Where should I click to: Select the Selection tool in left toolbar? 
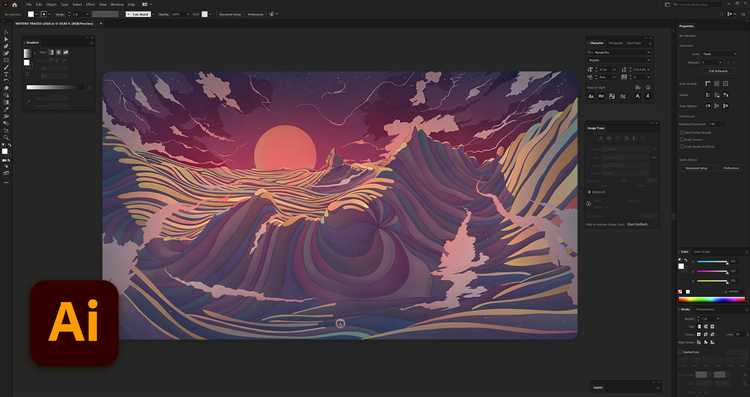tap(6, 33)
